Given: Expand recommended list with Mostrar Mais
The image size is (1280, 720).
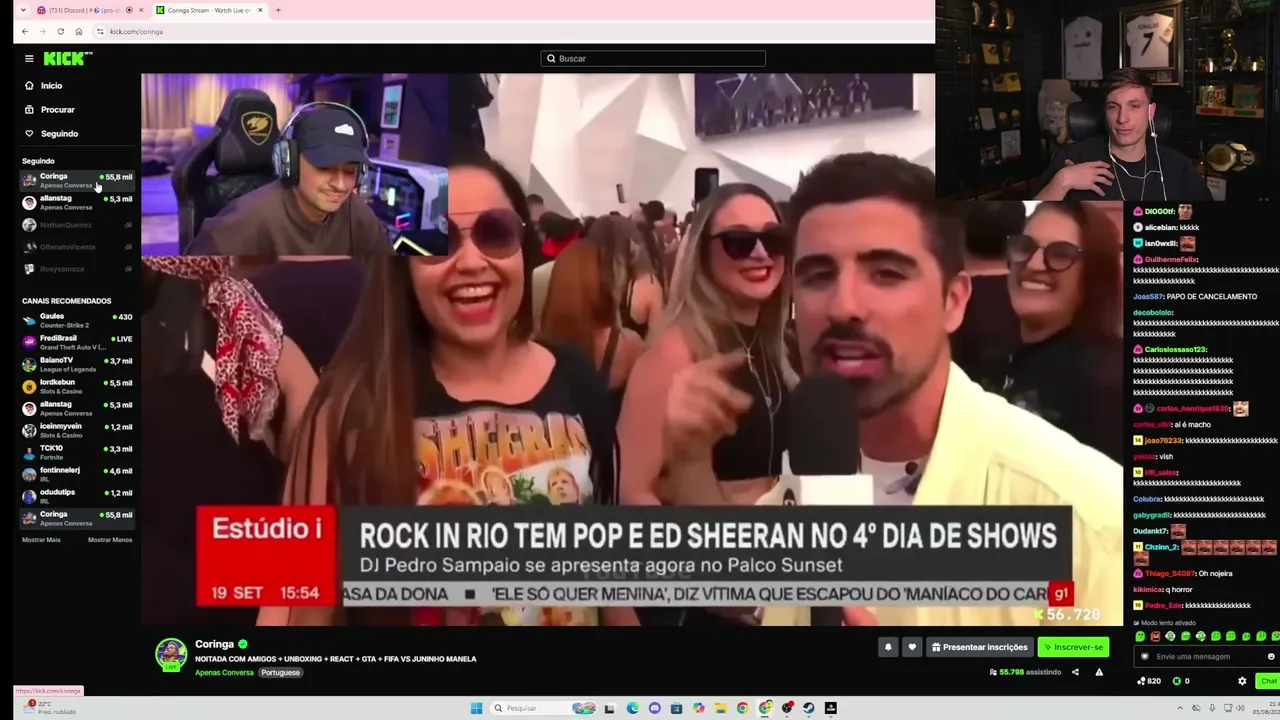Looking at the screenshot, I should click(x=41, y=540).
